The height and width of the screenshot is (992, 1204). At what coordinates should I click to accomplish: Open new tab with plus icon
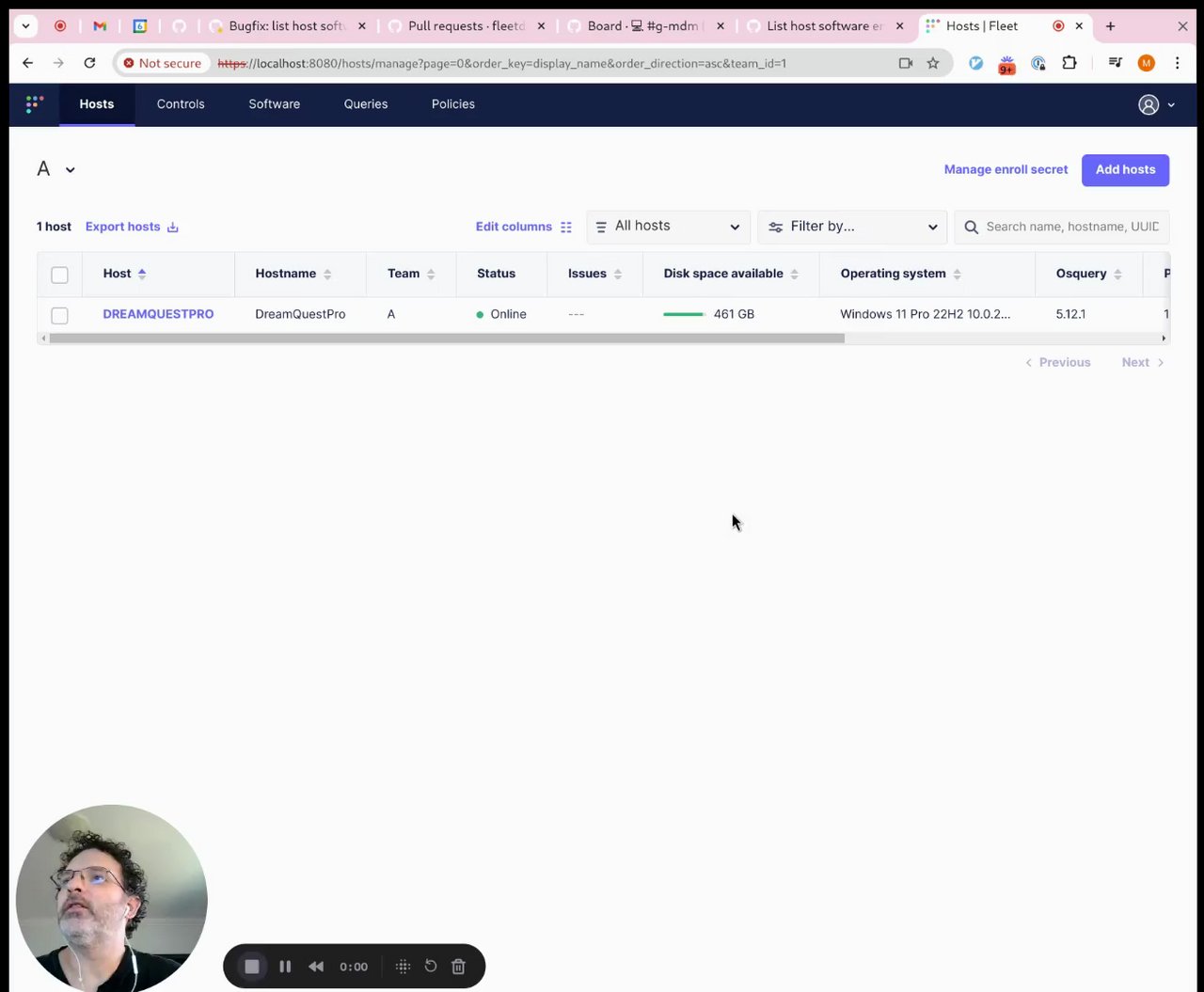pyautogui.click(x=1110, y=26)
